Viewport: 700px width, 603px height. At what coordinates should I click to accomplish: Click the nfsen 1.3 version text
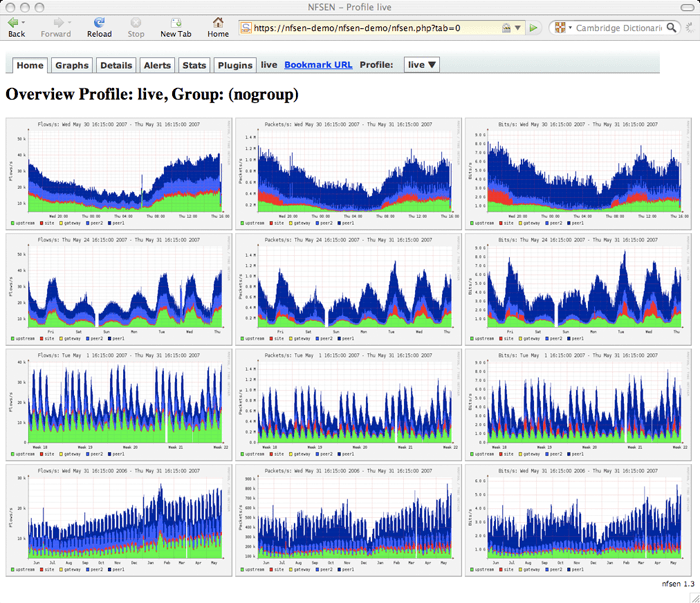click(678, 584)
